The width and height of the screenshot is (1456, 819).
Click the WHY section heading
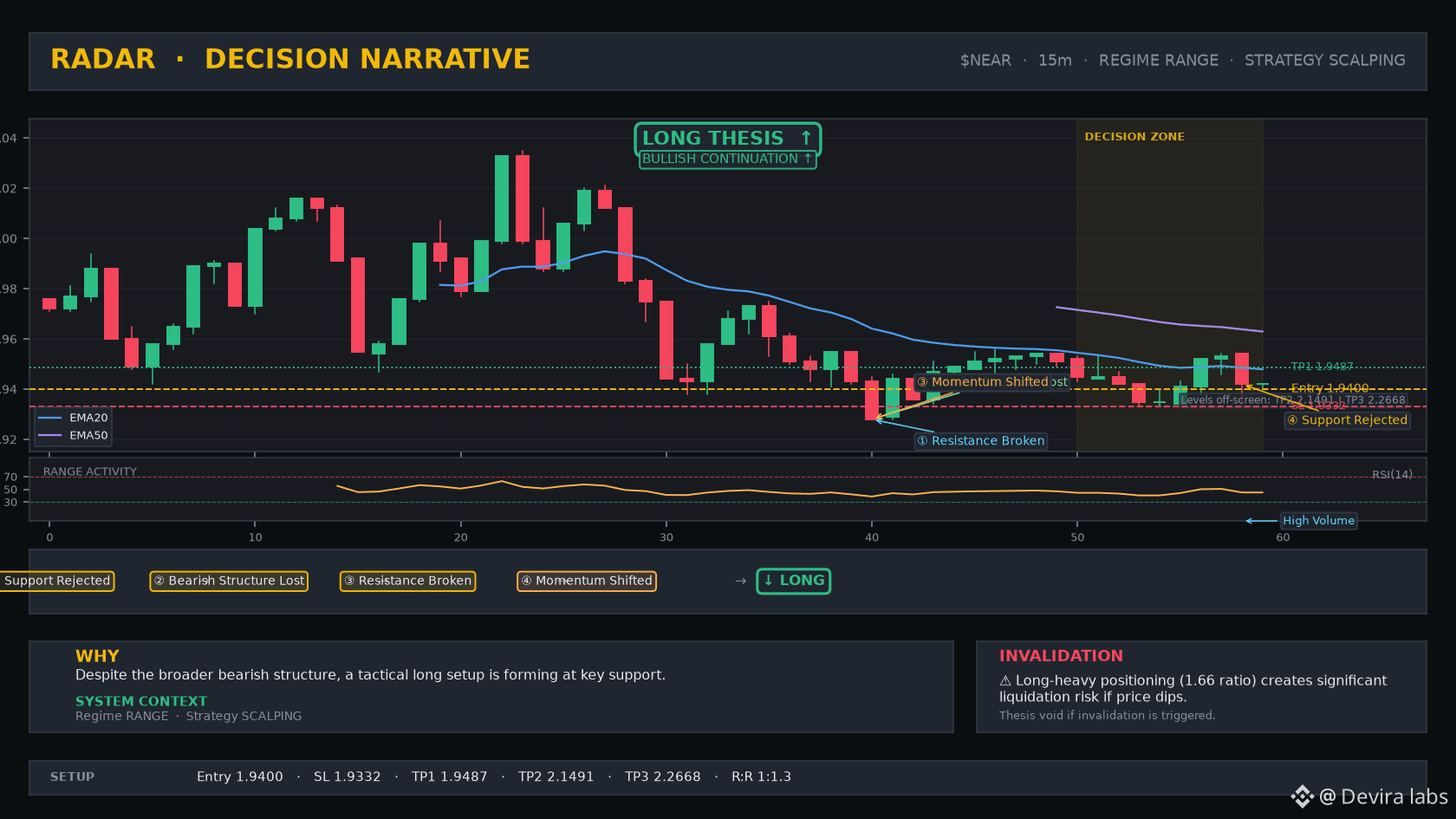pyautogui.click(x=97, y=656)
